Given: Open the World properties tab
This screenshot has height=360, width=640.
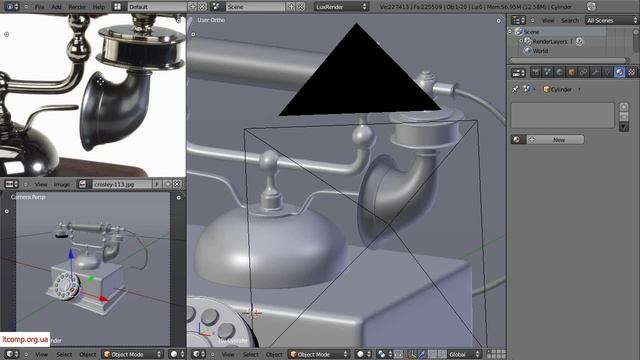Looking at the screenshot, I should click(560, 72).
